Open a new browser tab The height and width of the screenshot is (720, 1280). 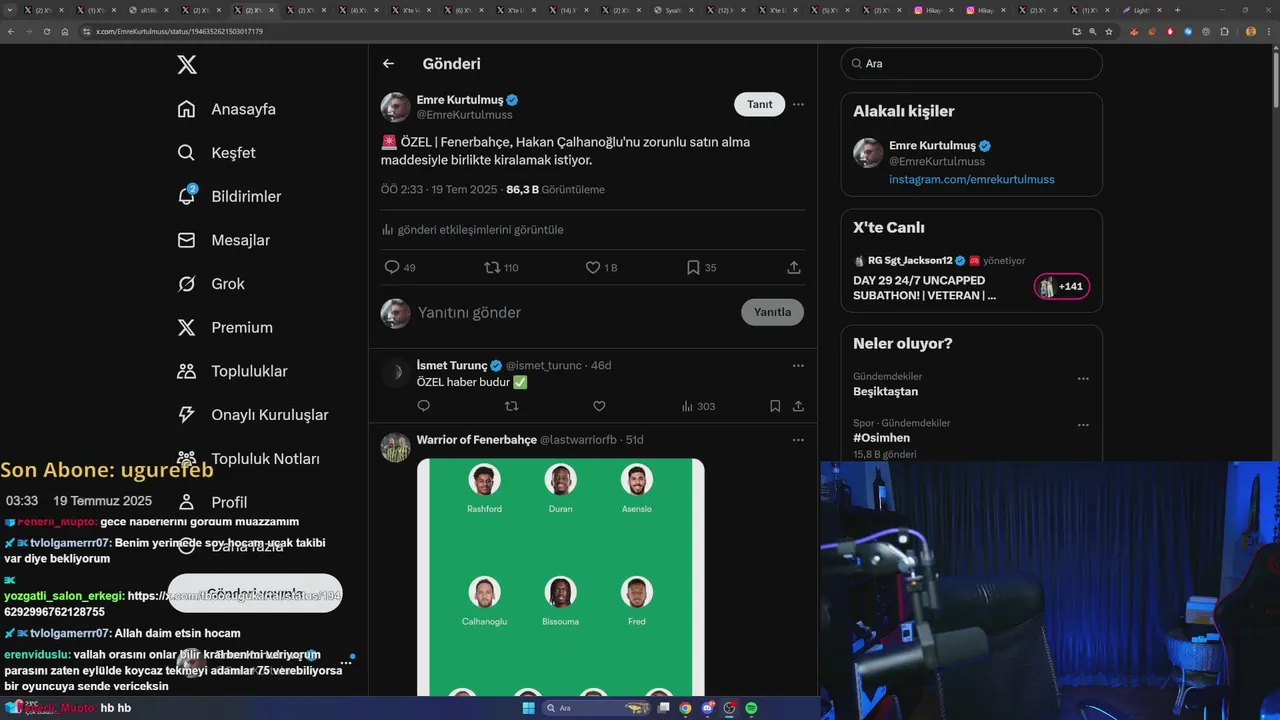(1177, 10)
